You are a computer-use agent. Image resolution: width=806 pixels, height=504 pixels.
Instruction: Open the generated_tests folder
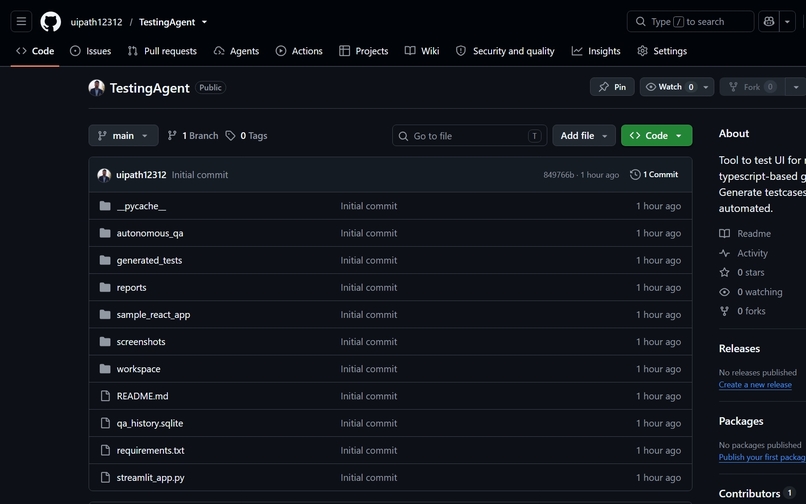149,261
